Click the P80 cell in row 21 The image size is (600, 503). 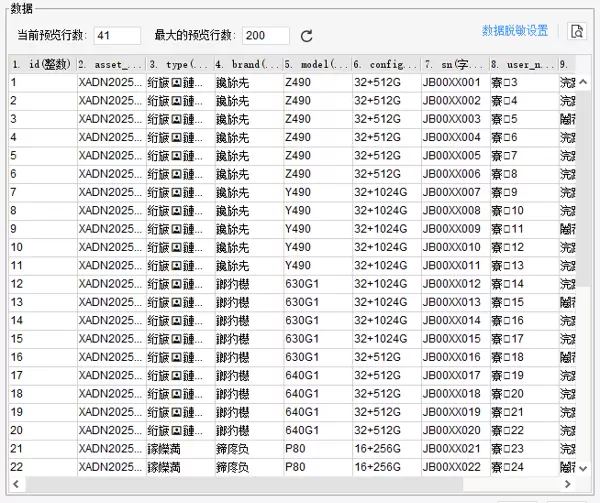click(315, 449)
